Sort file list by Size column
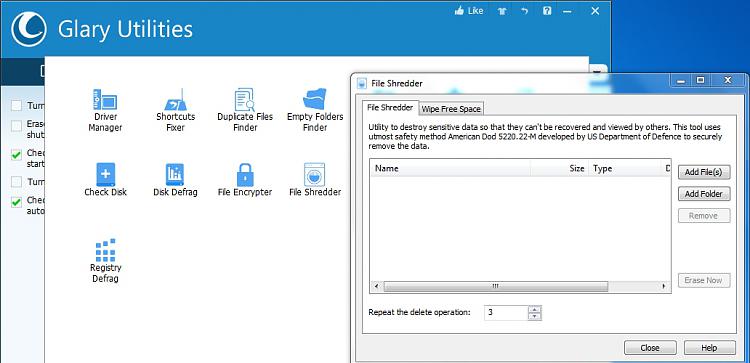Screen dimensions: 750x363 click(560, 168)
